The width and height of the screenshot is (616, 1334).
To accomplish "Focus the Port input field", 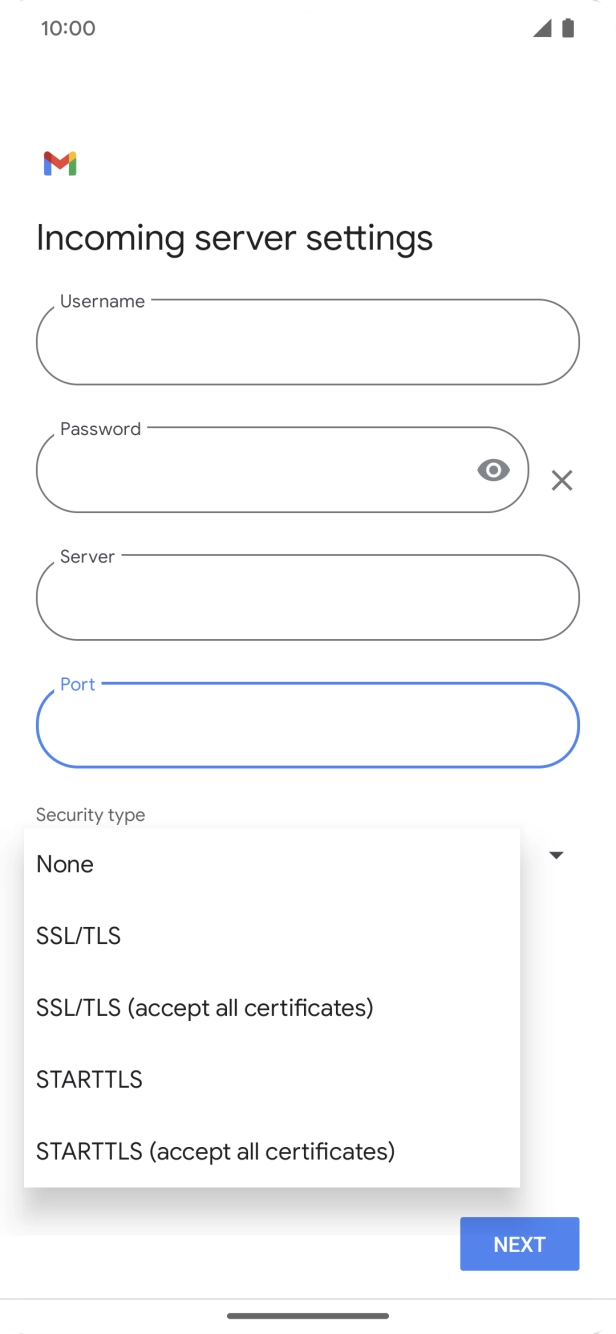I will pos(307,726).
